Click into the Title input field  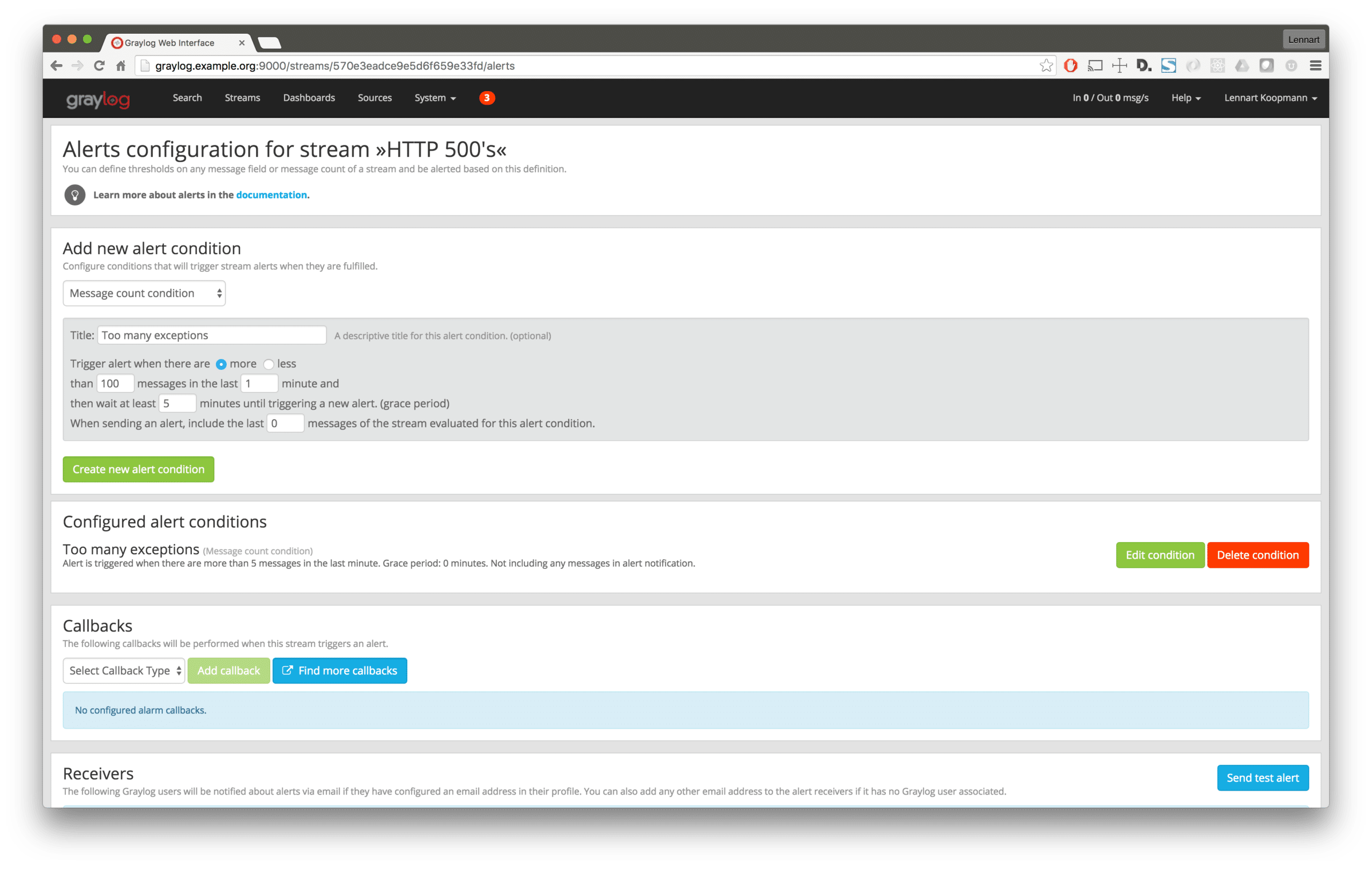211,336
